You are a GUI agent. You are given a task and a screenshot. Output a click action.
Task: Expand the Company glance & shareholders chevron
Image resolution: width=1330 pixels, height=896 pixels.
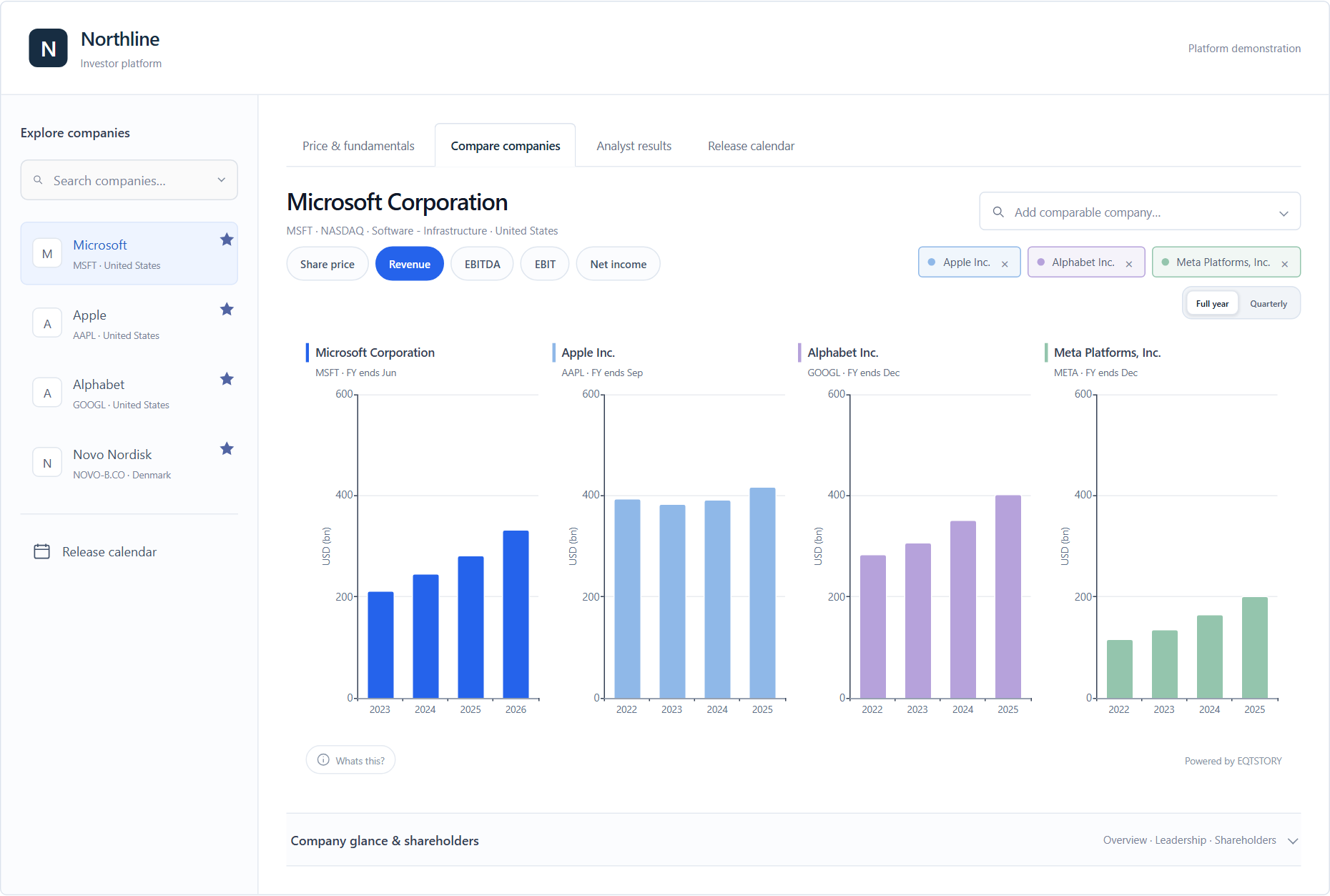pos(1293,841)
